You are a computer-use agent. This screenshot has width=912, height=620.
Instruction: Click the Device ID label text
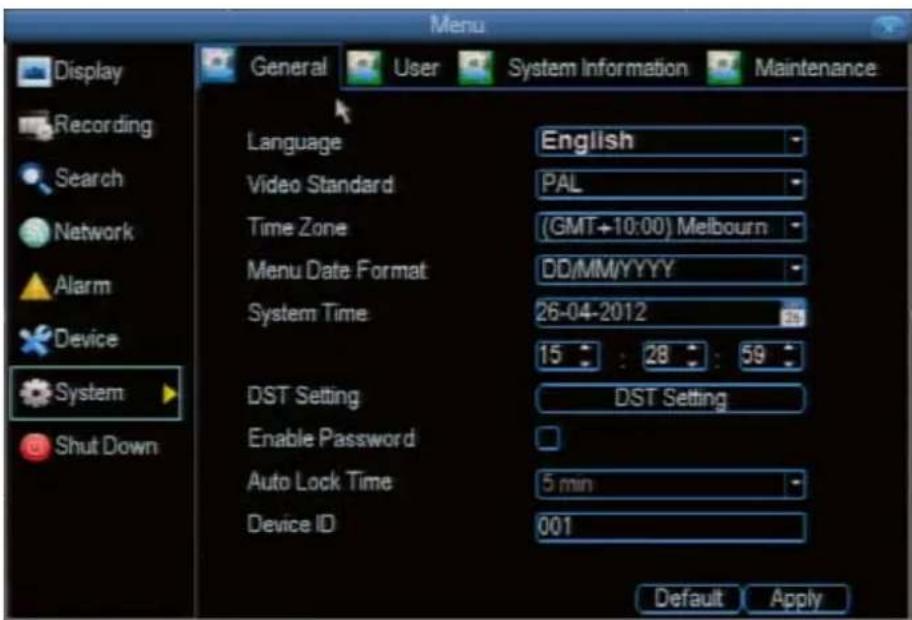tap(291, 525)
